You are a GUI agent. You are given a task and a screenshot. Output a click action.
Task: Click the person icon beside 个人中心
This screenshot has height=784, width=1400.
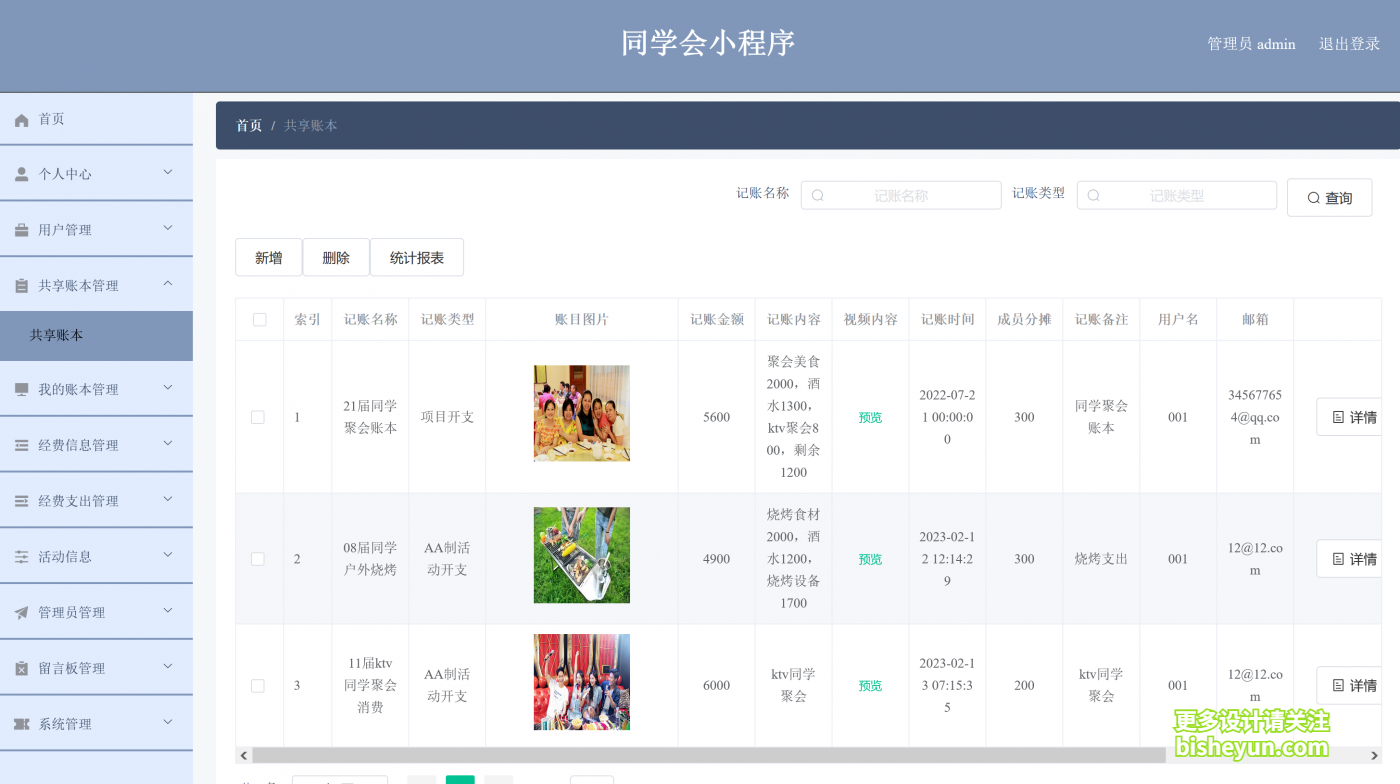click(x=22, y=174)
